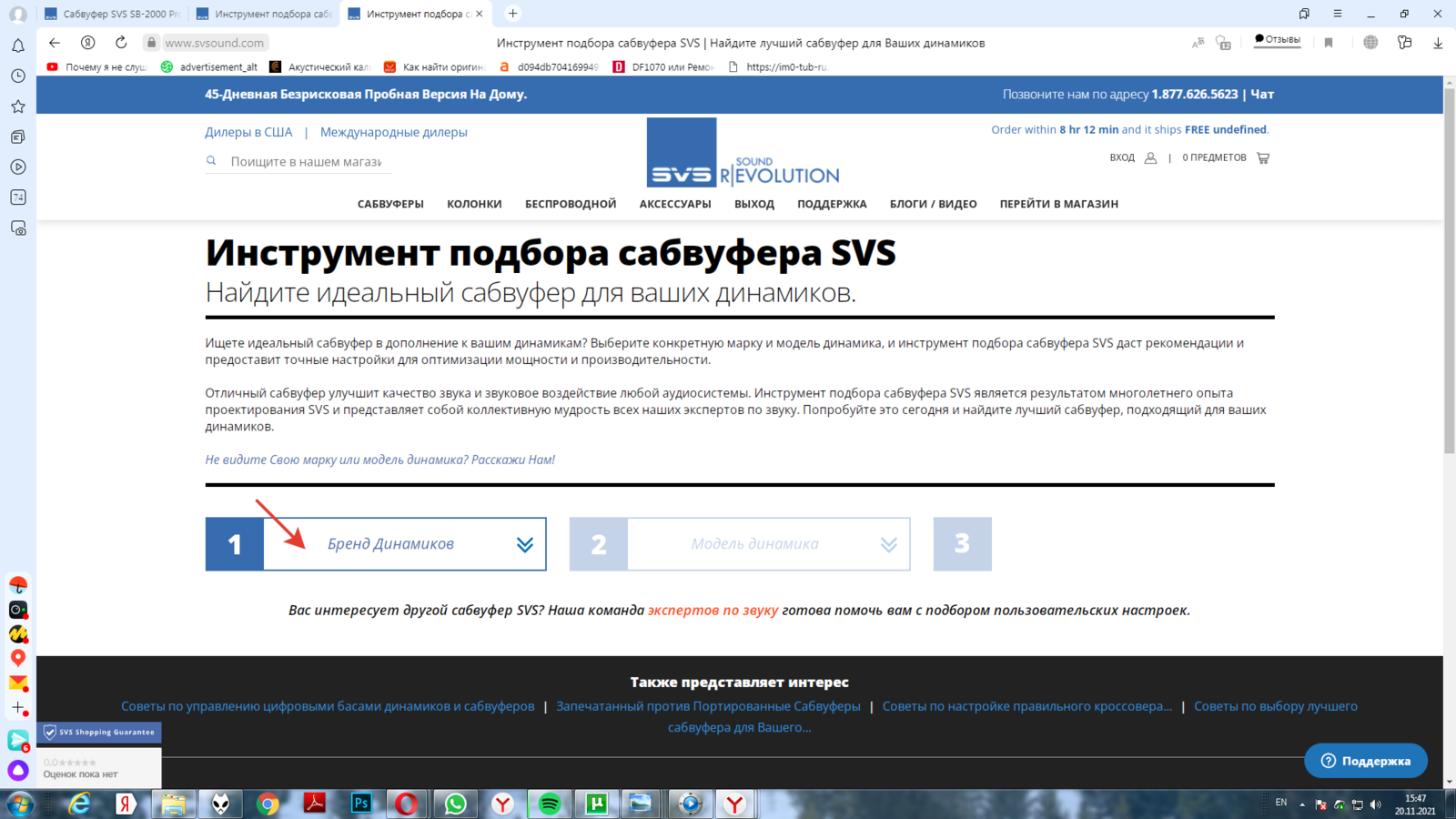Viewport: 1456px width, 819px height.
Task: Click the volume speaker icon in system tray
Action: (1375, 804)
